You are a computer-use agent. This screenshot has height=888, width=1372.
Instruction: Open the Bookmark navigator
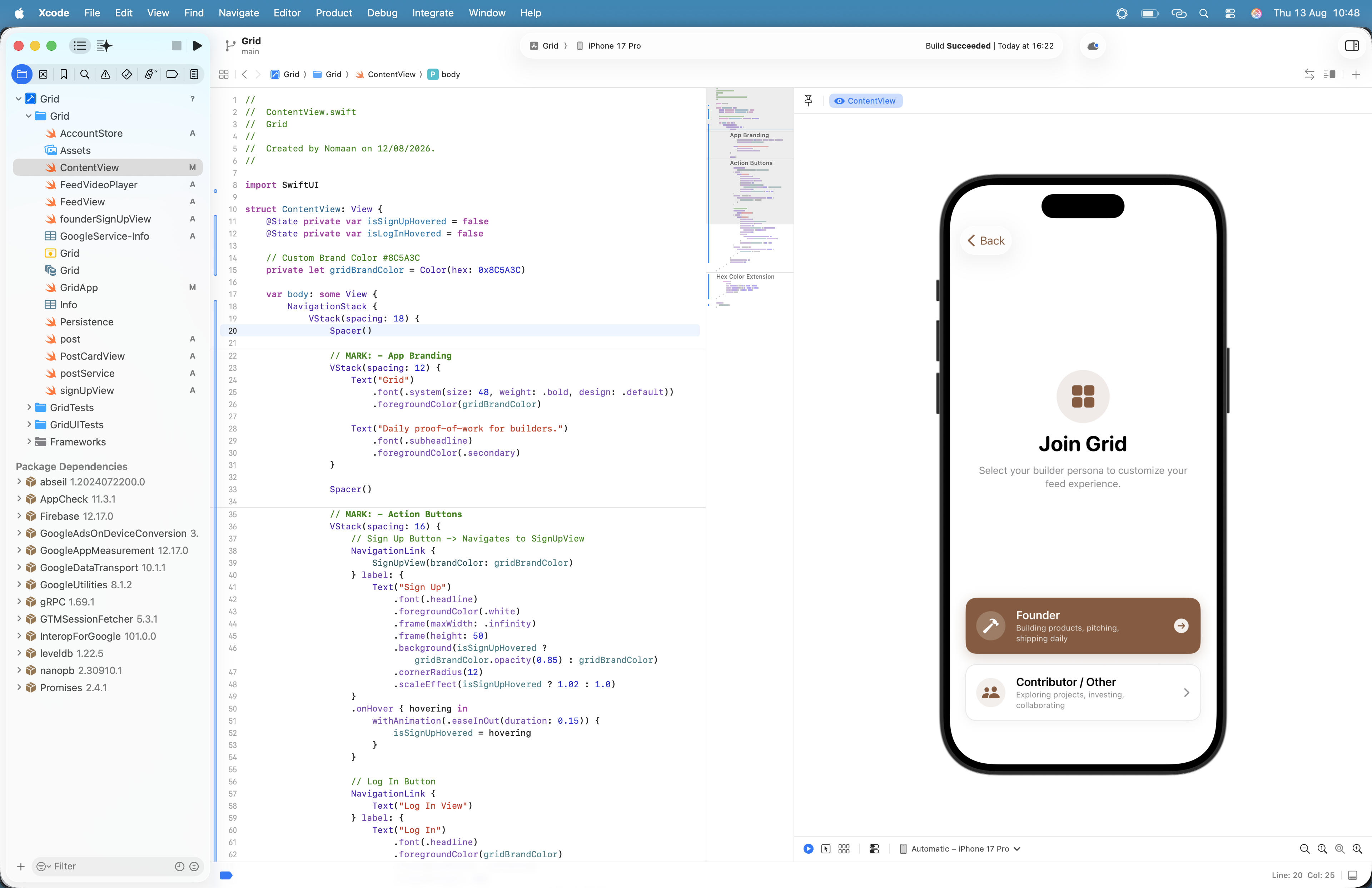tap(64, 74)
